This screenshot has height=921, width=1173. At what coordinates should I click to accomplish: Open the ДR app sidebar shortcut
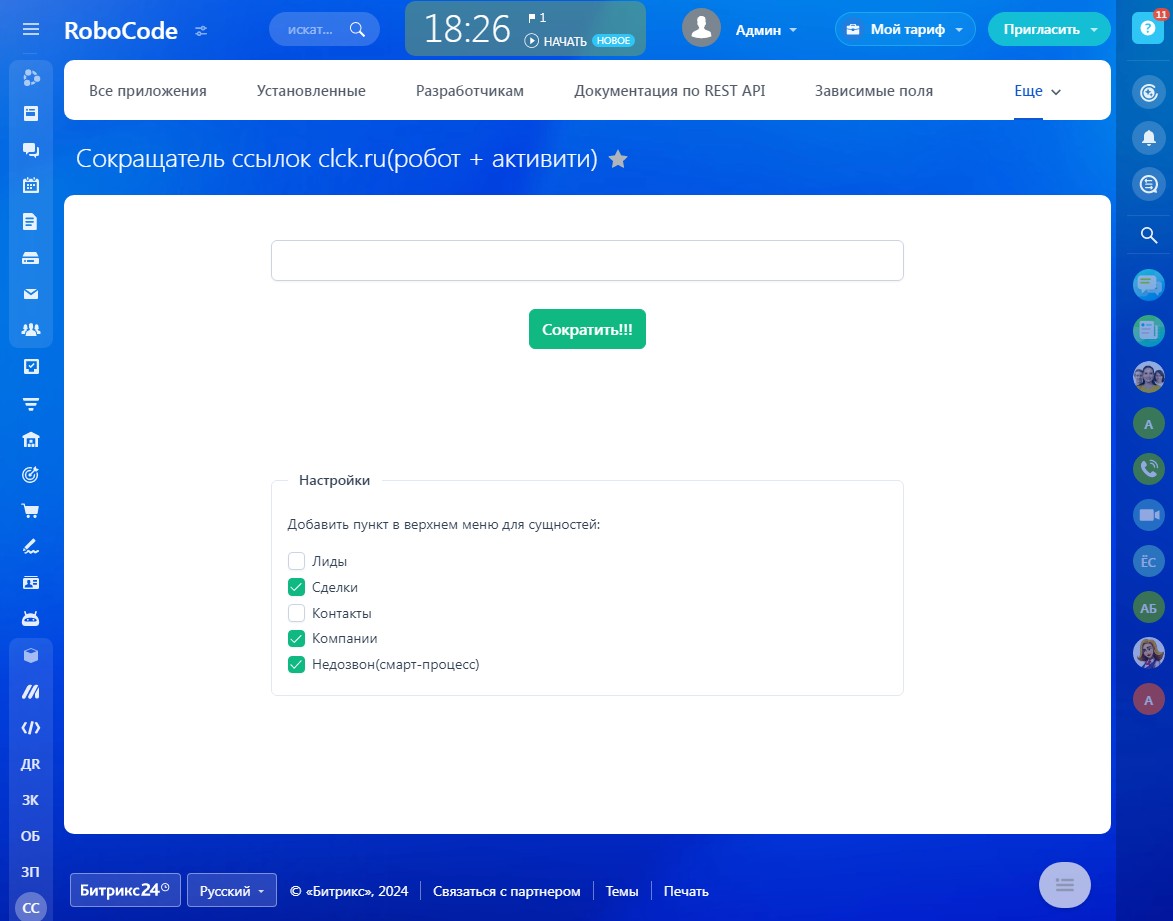click(31, 764)
